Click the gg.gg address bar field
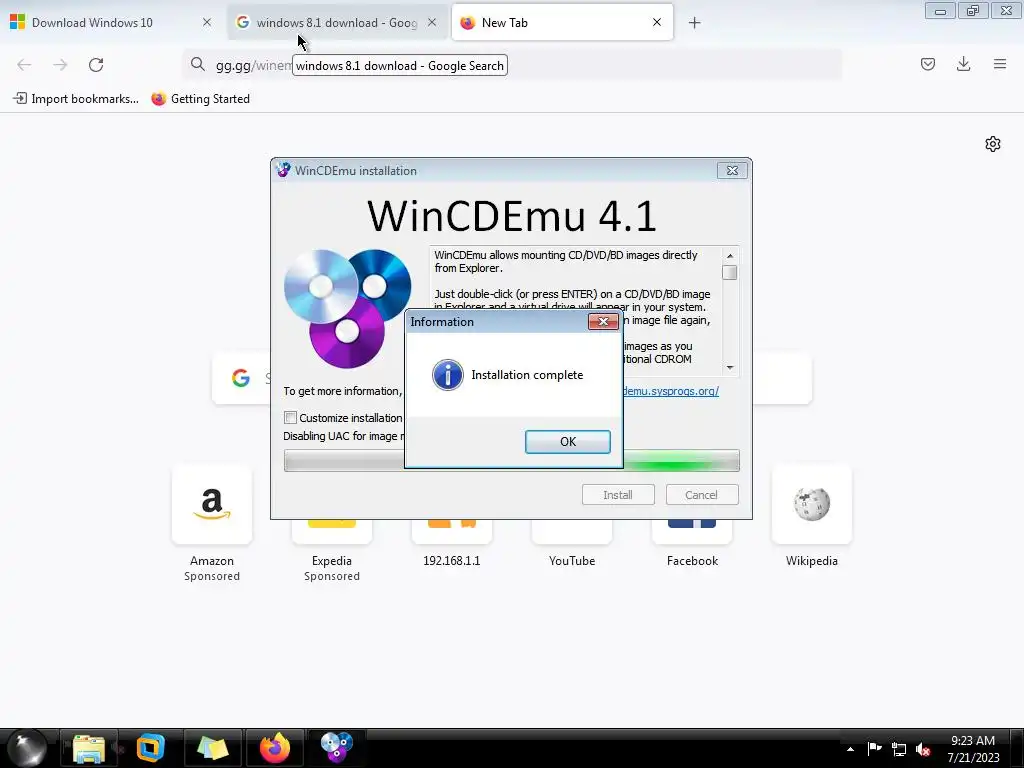Screen dimensions: 1024x768 coord(513,65)
